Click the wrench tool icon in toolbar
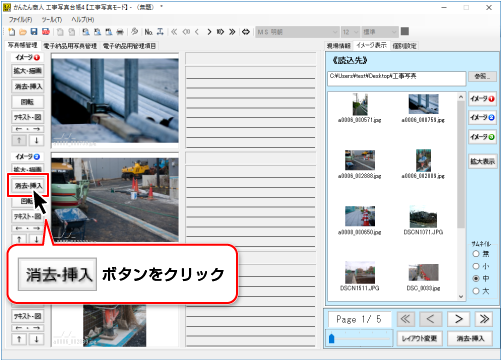The height and width of the screenshot is (360, 501). click(135, 32)
